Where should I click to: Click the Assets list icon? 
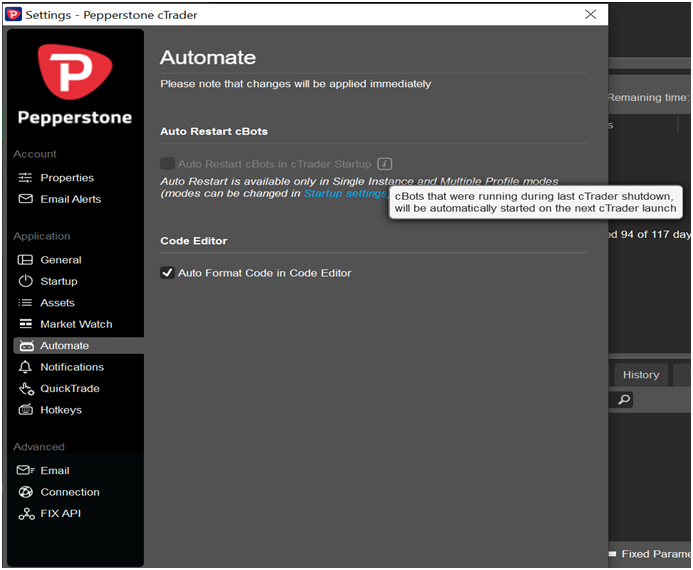(x=25, y=303)
